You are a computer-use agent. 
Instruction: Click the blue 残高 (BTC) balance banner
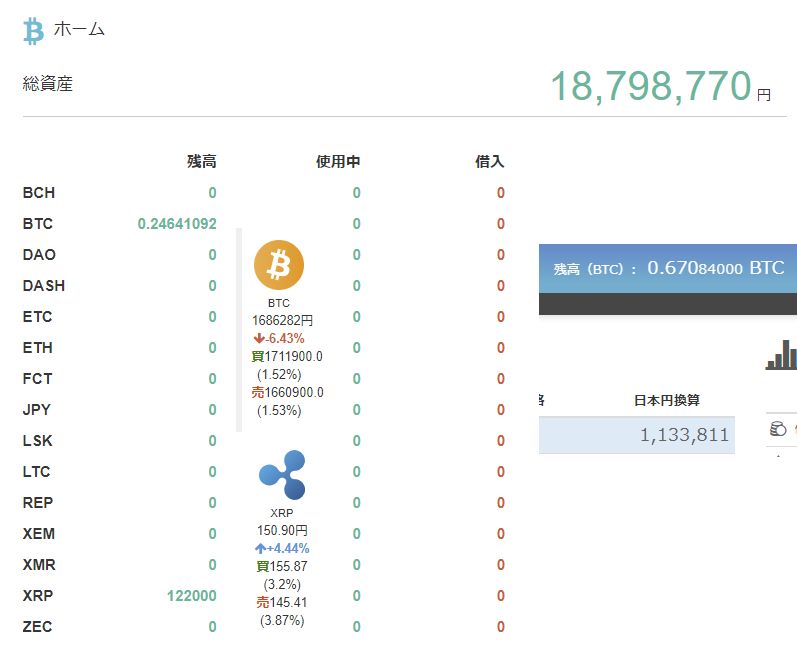pos(668,268)
